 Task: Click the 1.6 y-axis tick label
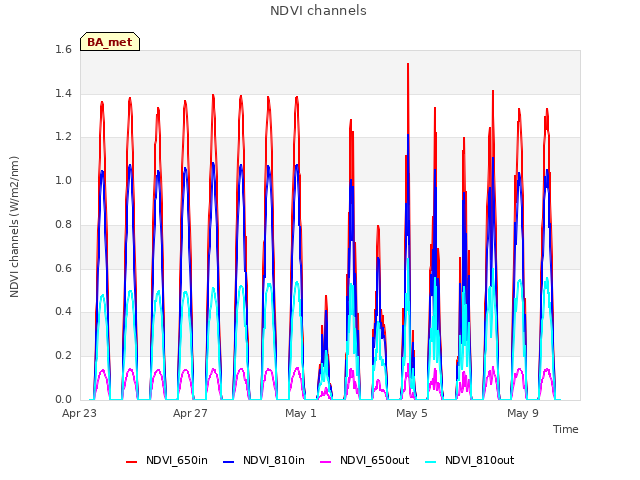pos(63,49)
